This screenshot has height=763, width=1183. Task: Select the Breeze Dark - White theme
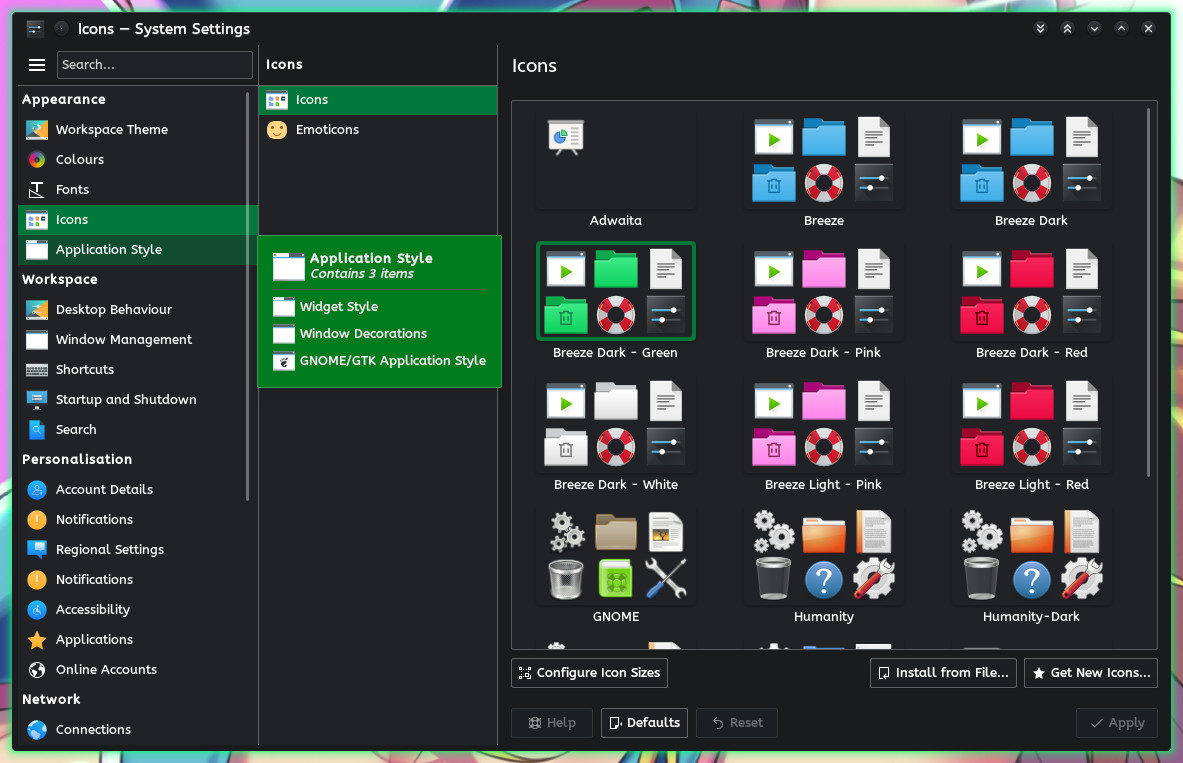[616, 434]
